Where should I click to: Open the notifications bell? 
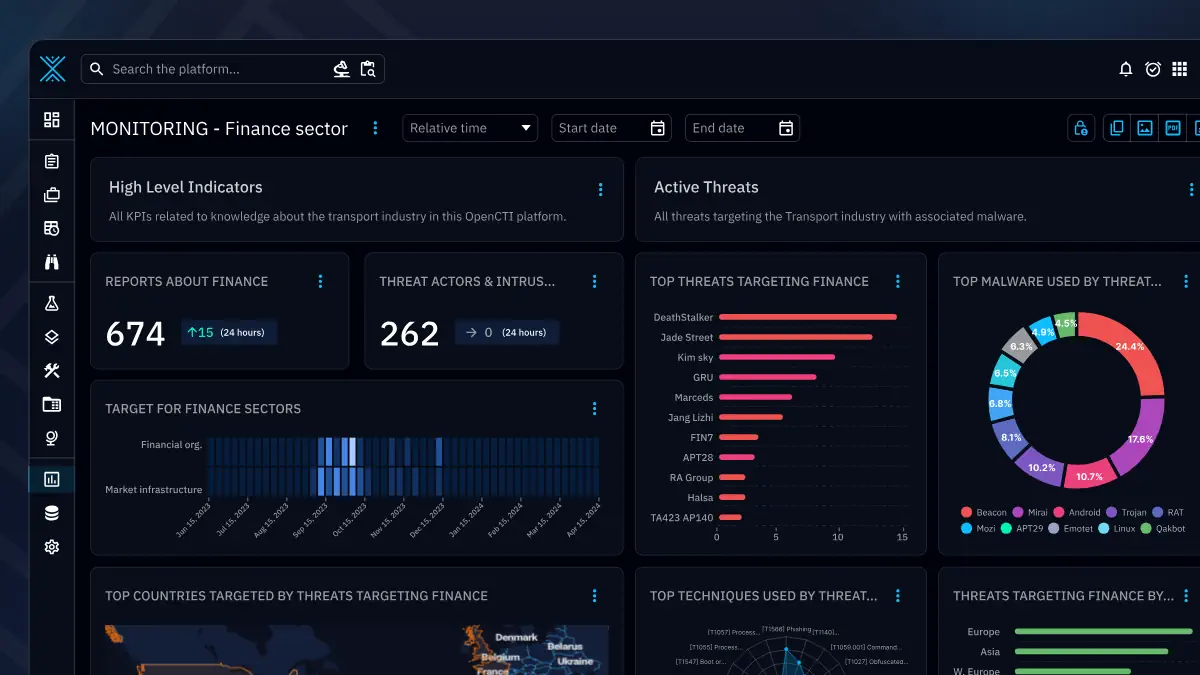pos(1125,69)
